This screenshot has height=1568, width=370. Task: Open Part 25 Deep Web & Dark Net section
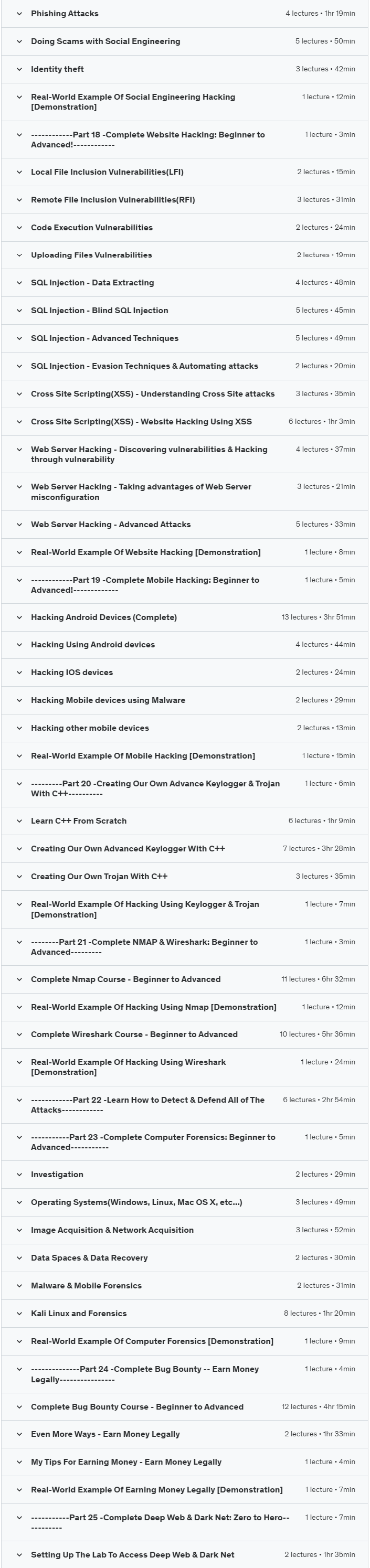pos(160,1522)
